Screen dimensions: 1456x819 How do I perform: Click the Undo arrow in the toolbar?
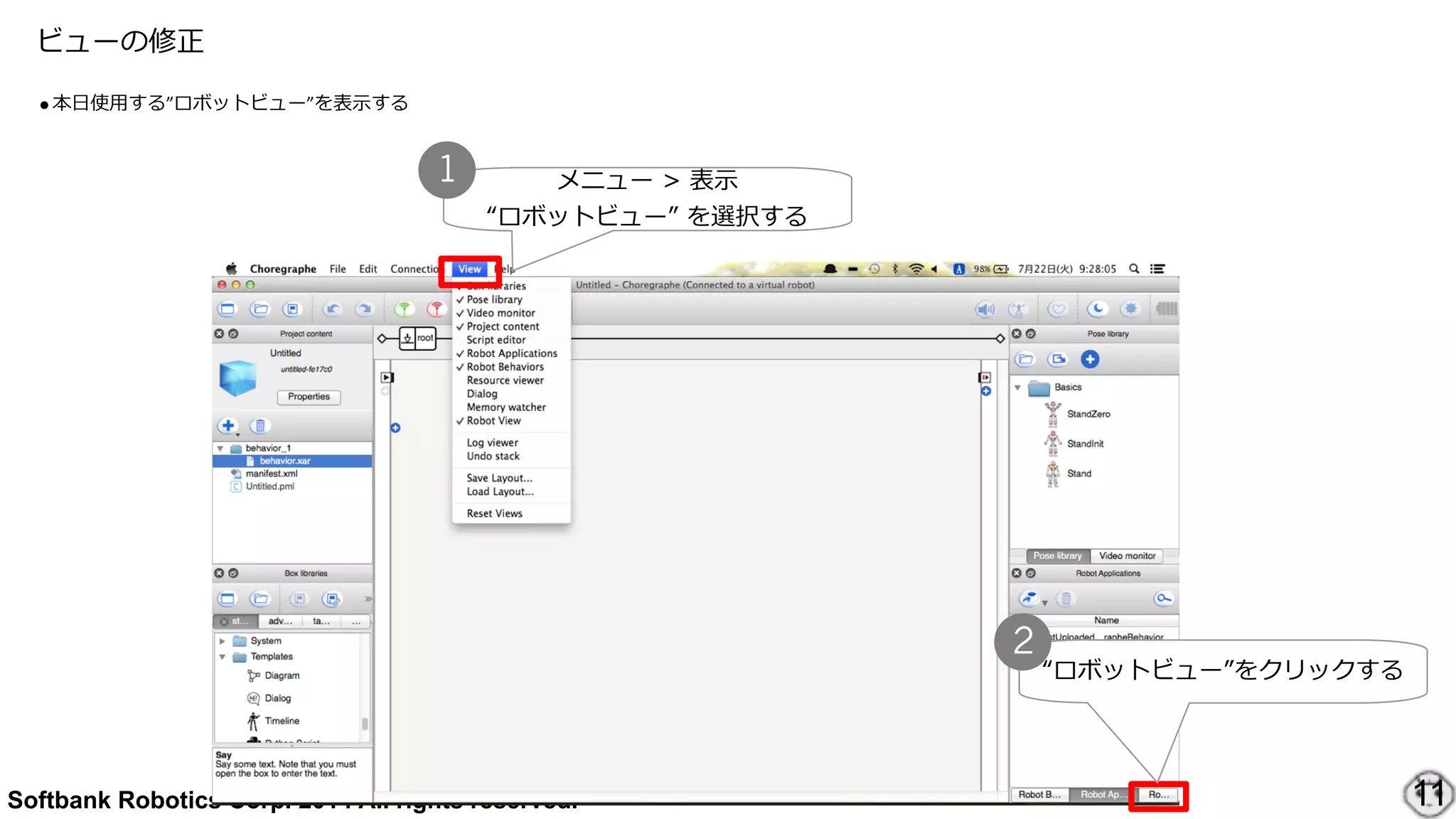(x=332, y=309)
